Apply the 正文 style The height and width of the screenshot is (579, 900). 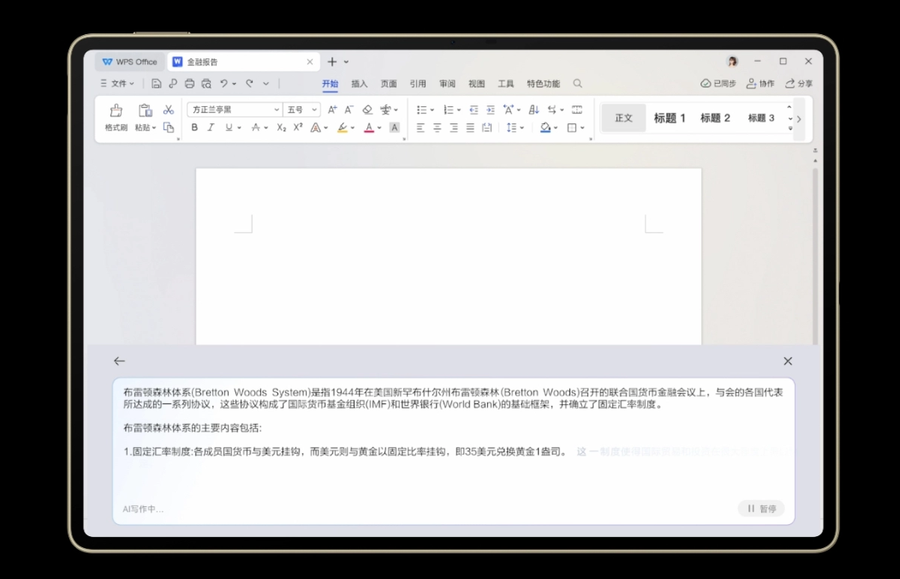tap(623, 118)
